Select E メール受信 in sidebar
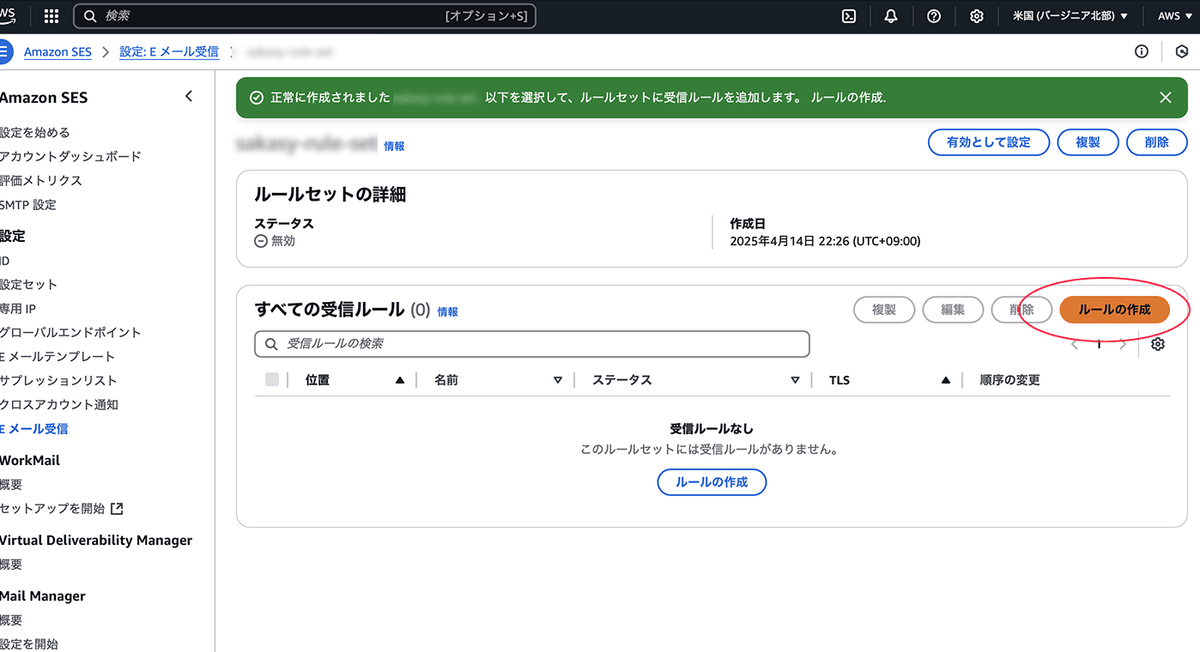 coord(34,428)
